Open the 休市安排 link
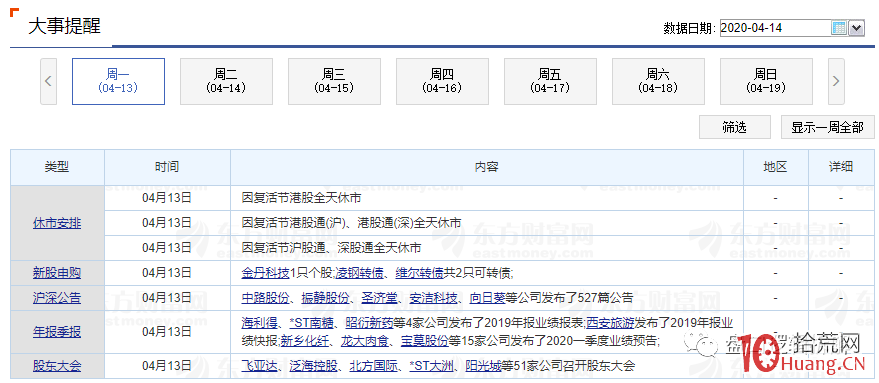 (57, 223)
